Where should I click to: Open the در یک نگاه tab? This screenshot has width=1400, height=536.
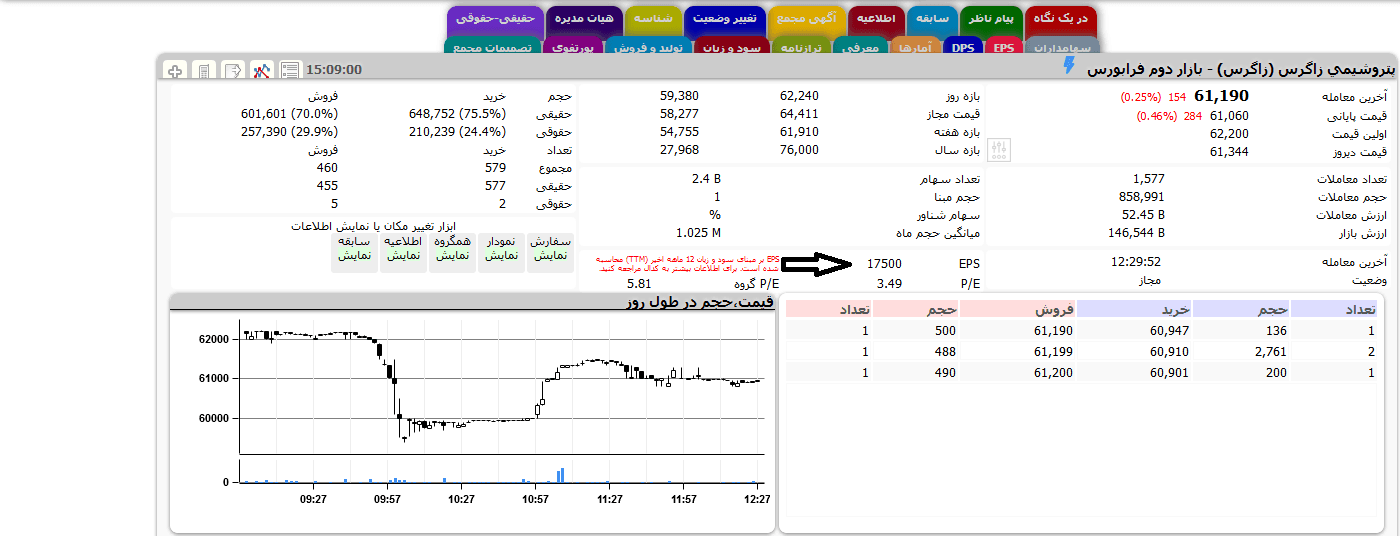click(x=1061, y=18)
